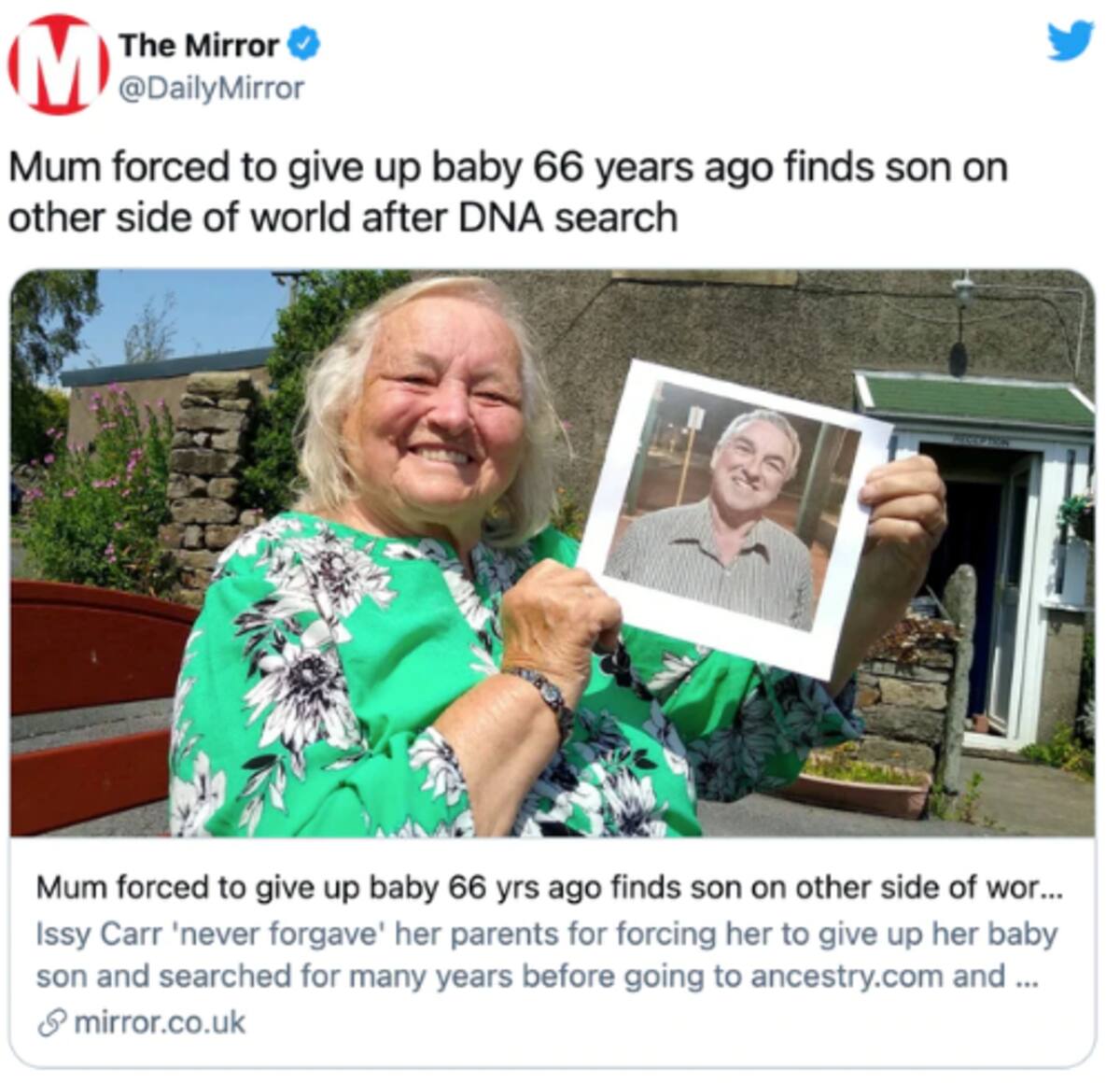The width and height of the screenshot is (1120, 1083).
Task: Open The Mirror account name
Action: pyautogui.click(x=198, y=44)
